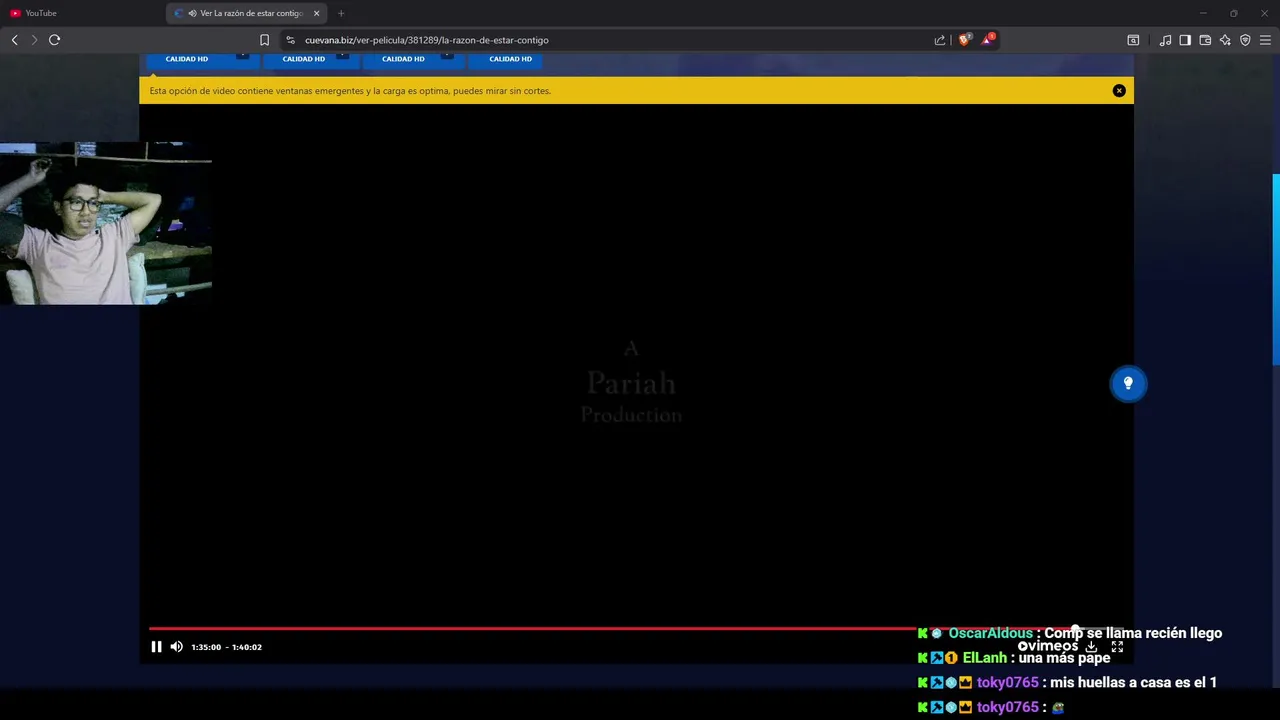Close the 'Ver La razón de estar contigo' tab

317,13
